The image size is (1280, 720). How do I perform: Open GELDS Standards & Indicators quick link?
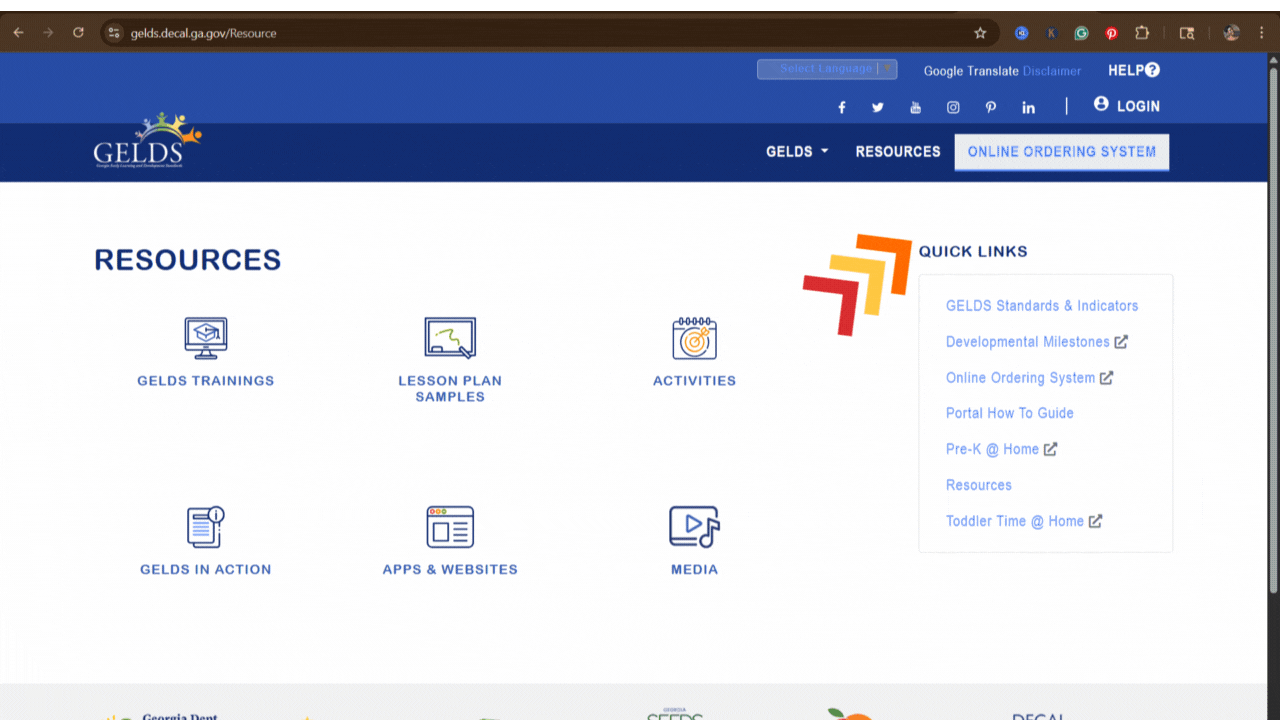(1042, 306)
